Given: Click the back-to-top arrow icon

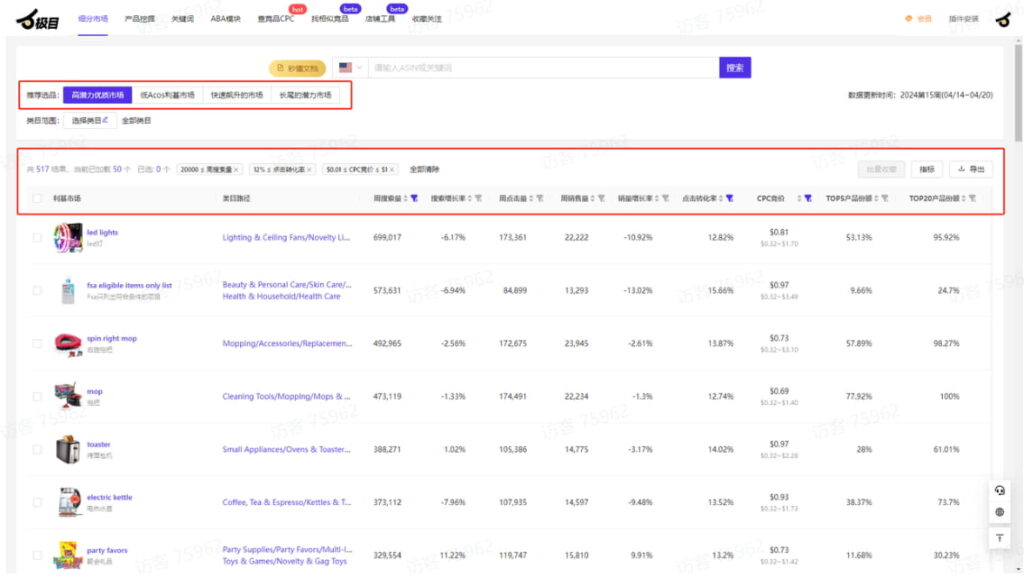Looking at the screenshot, I should pyautogui.click(x=999, y=538).
